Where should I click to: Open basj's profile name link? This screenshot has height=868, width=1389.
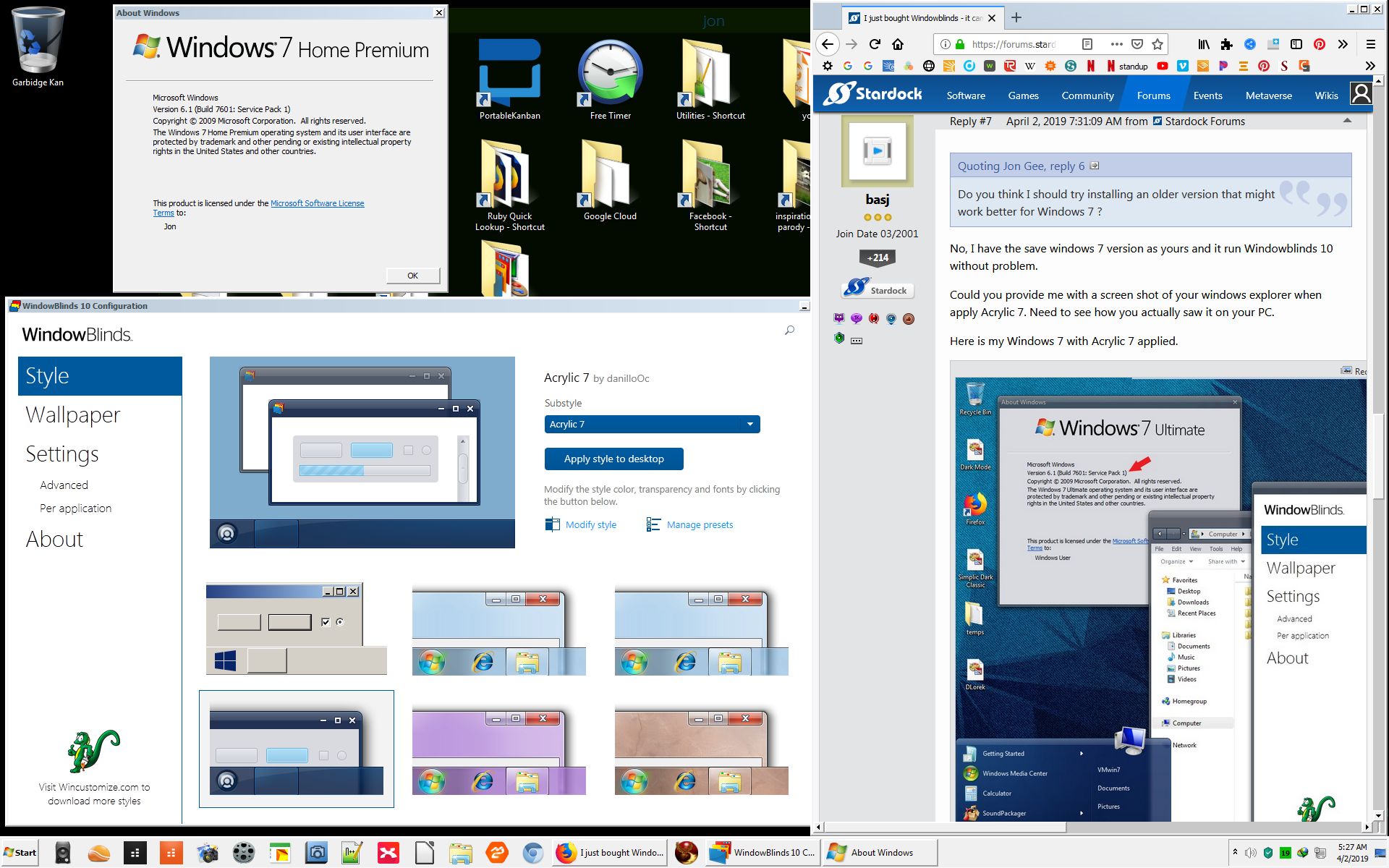click(877, 199)
